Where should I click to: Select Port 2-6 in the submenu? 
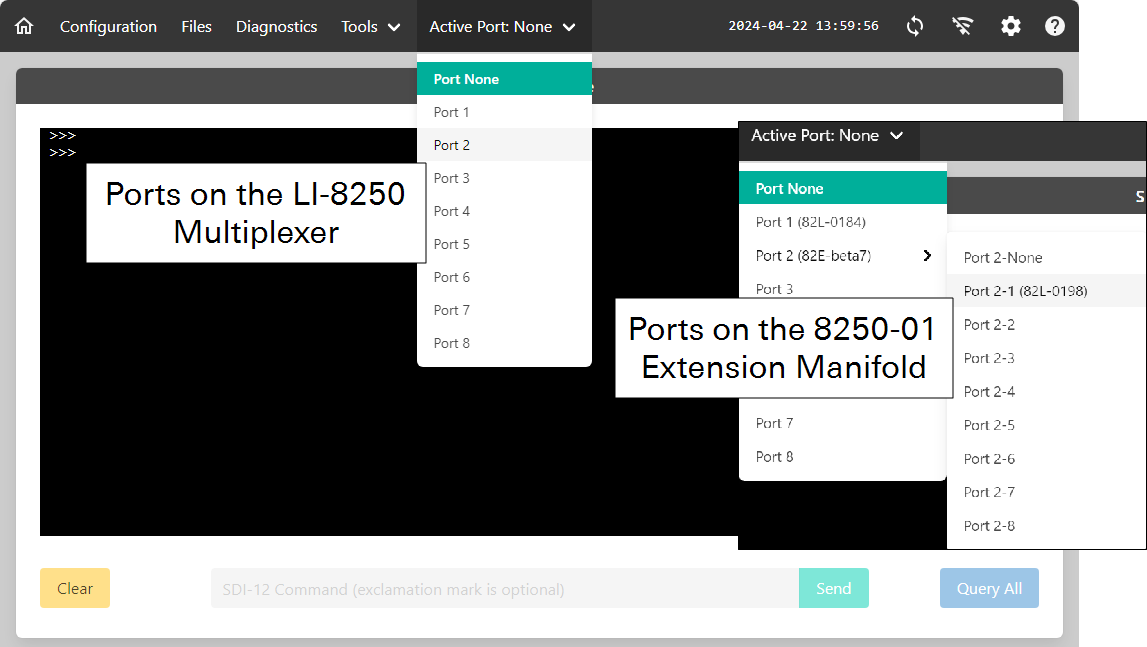coord(1046,459)
